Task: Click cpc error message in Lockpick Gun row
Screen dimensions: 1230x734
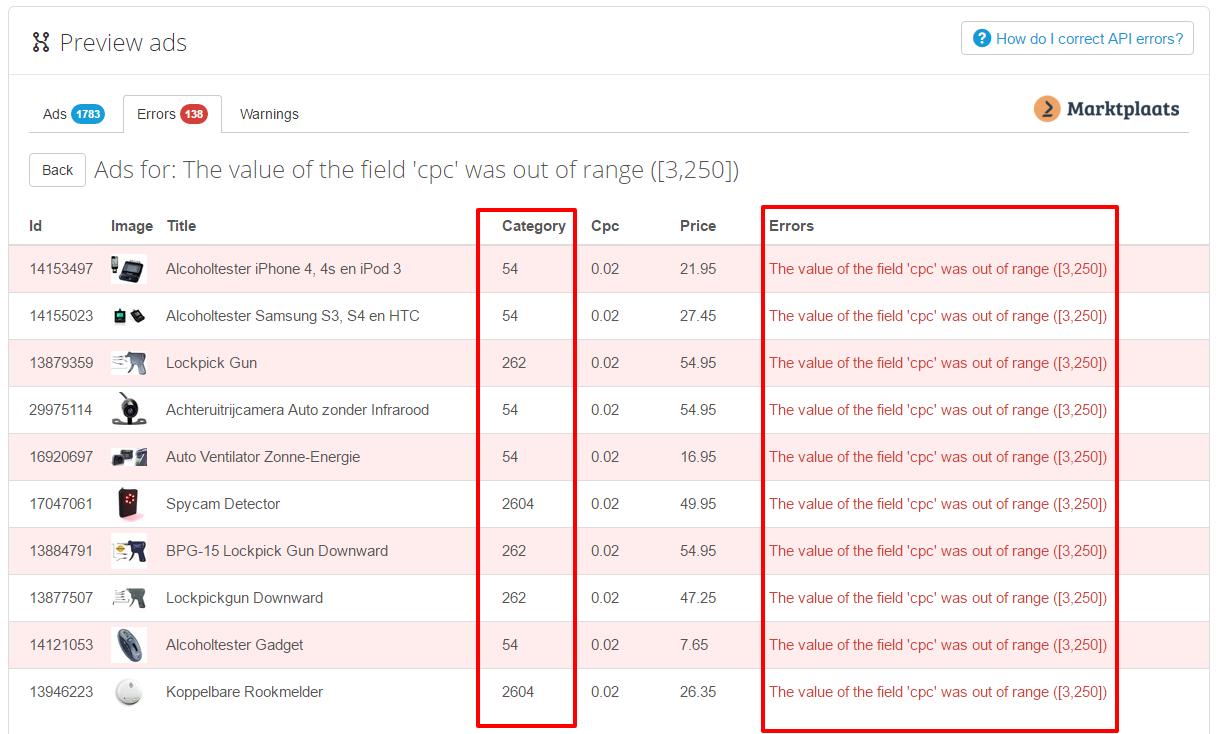Action: (x=938, y=363)
